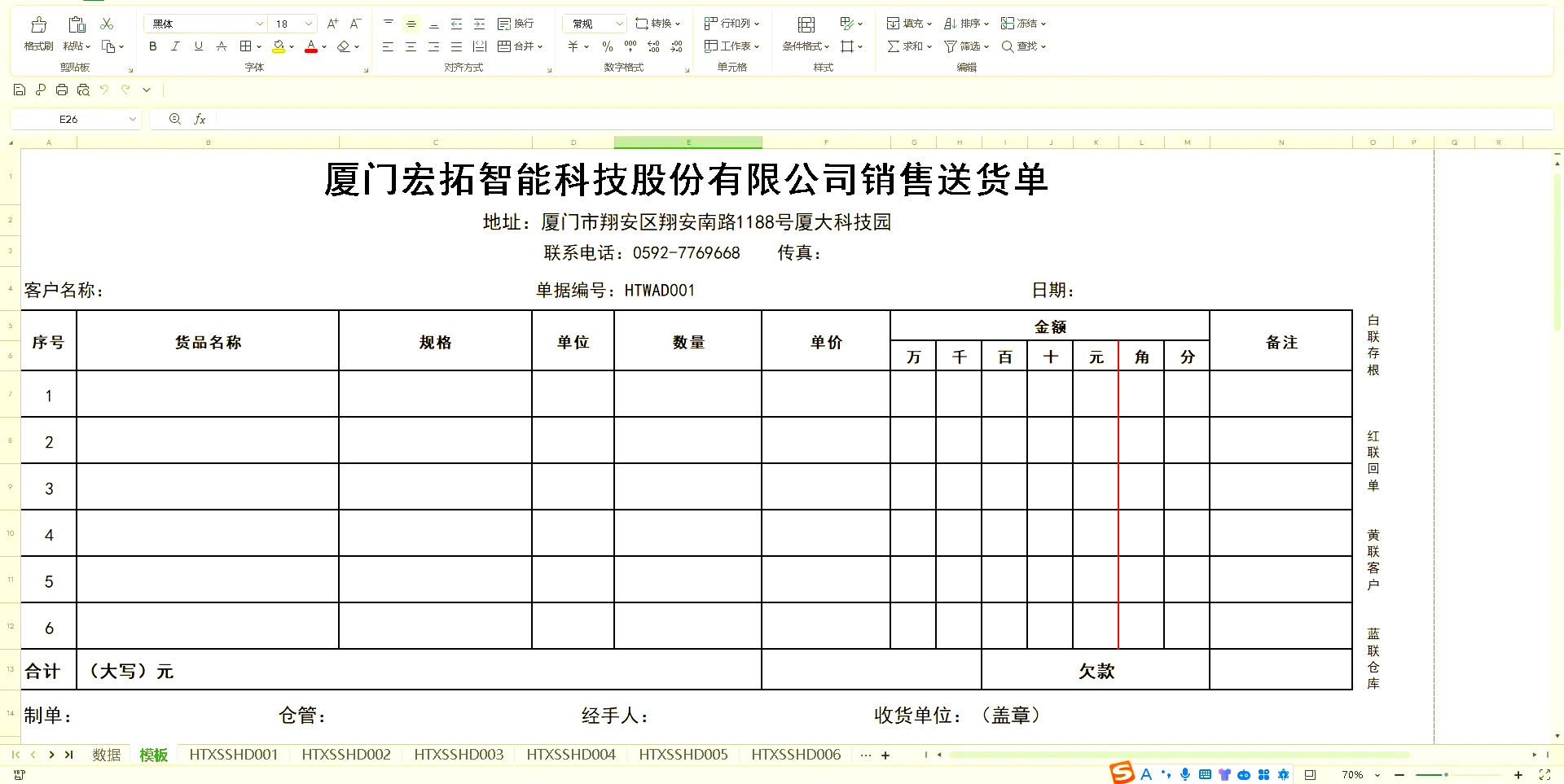Toggle Italic formatting
Image resolution: width=1564 pixels, height=784 pixels.
[175, 46]
